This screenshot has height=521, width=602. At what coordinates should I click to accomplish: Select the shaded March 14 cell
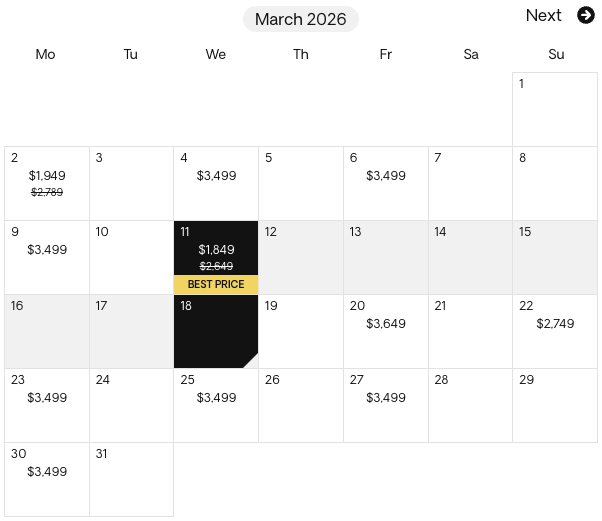(x=470, y=258)
